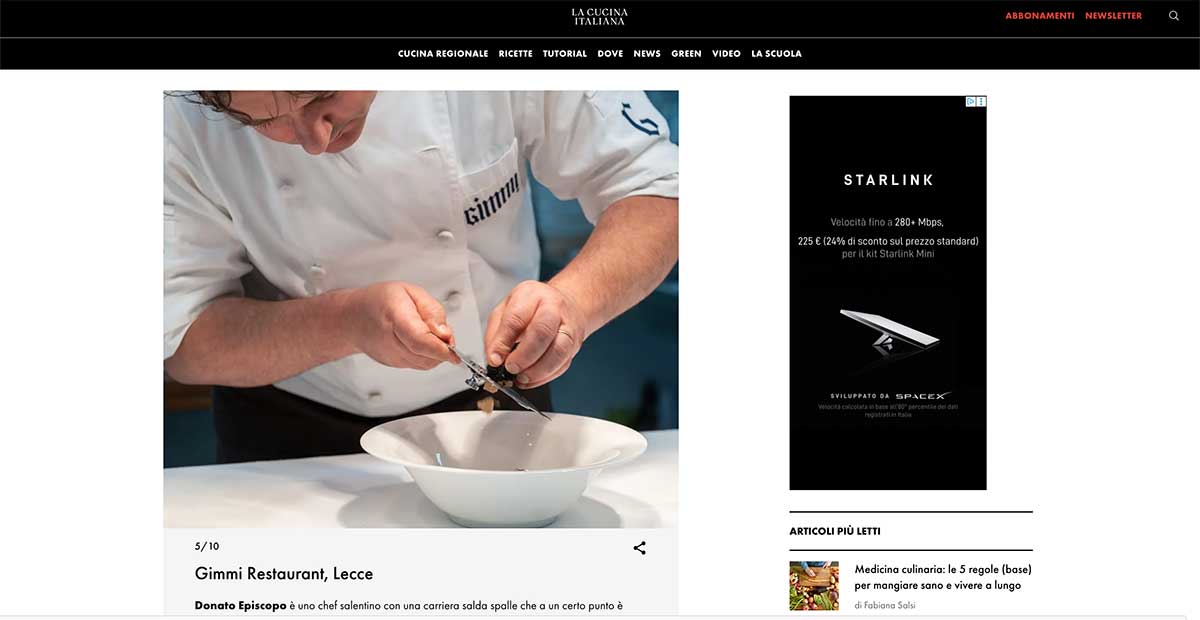Select the Green menu item
This screenshot has width=1200, height=620.
click(x=686, y=54)
